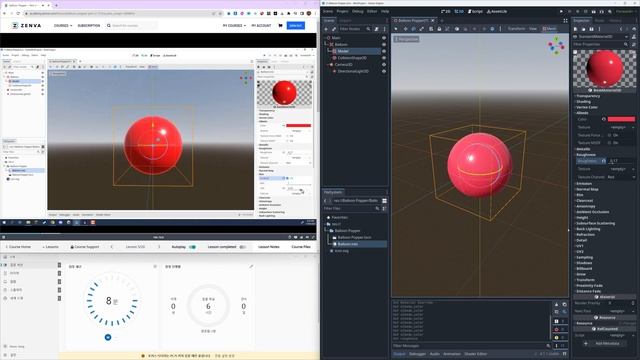Click the material preview sphere thumbnail
Image resolution: width=640 pixels, height=360 pixels.
(x=604, y=69)
